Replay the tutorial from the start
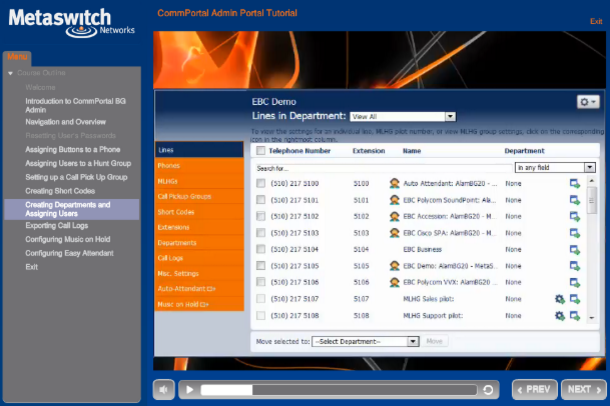Screen dimensions: 610x406 [x=488, y=390]
